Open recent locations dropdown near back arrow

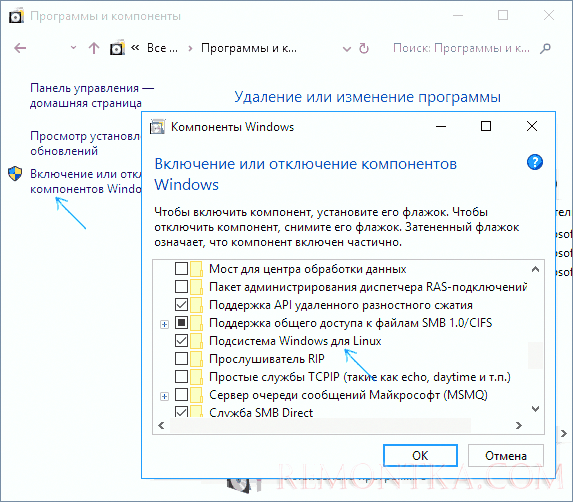point(73,48)
